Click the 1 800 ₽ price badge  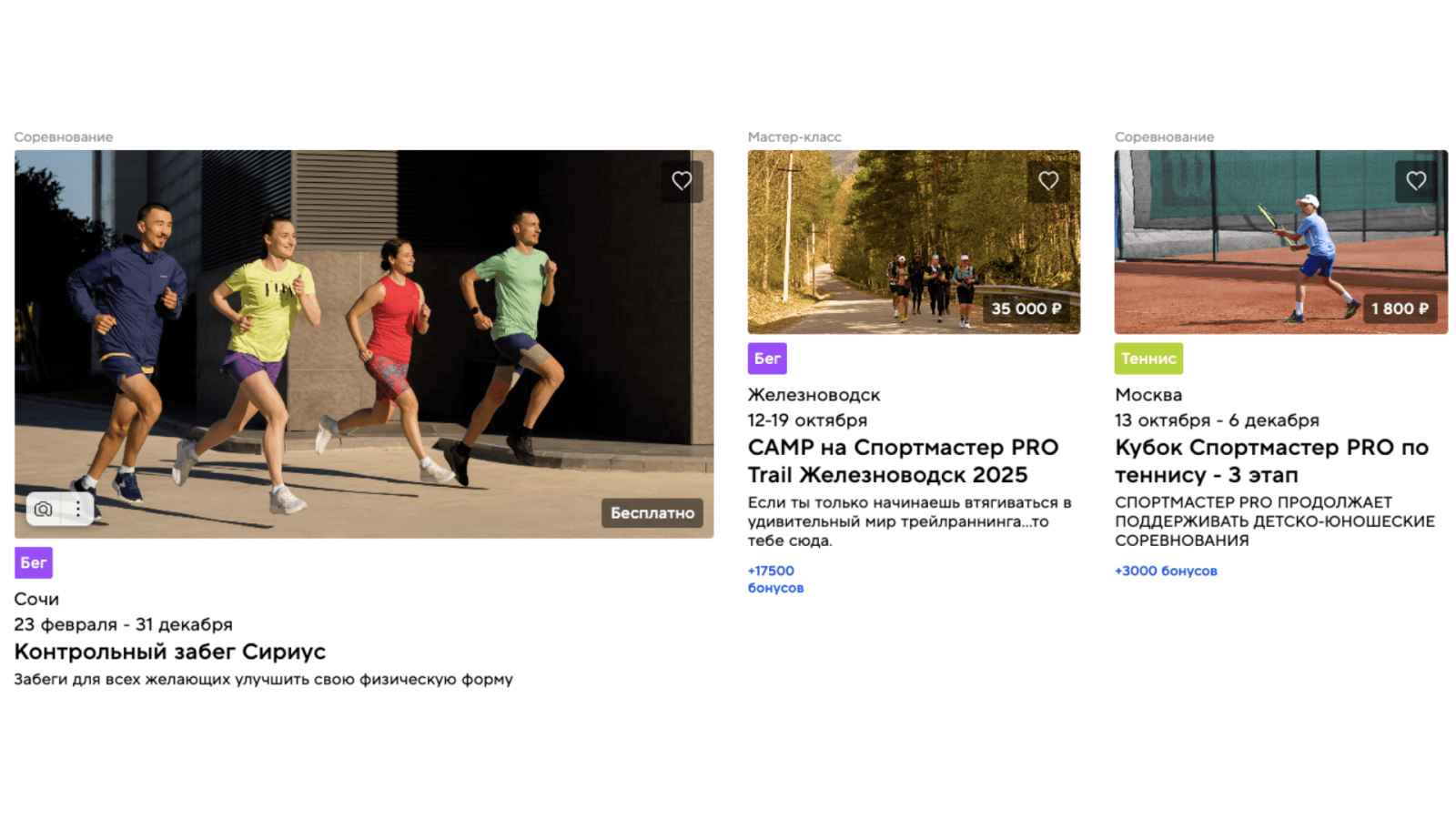click(1400, 308)
